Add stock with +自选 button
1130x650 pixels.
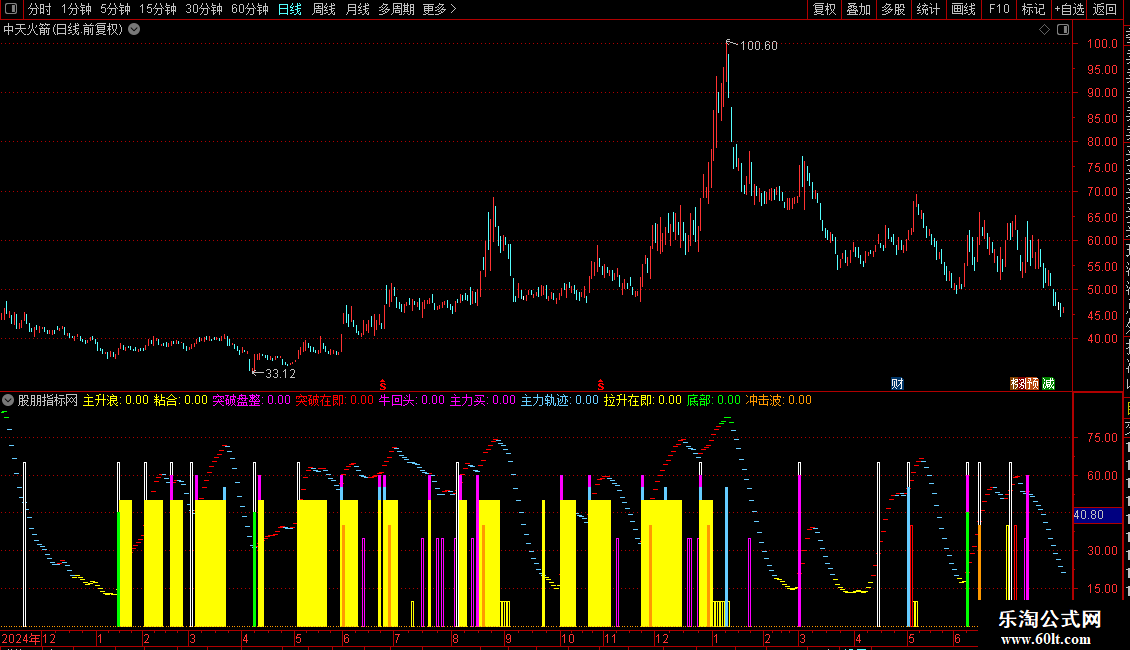1069,9
